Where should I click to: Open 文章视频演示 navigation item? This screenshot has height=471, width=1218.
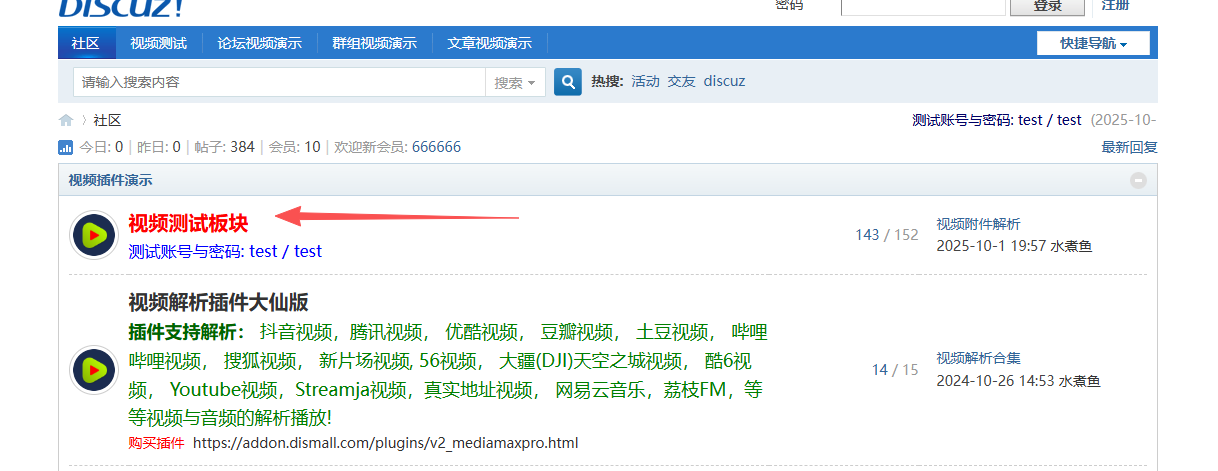[489, 44]
